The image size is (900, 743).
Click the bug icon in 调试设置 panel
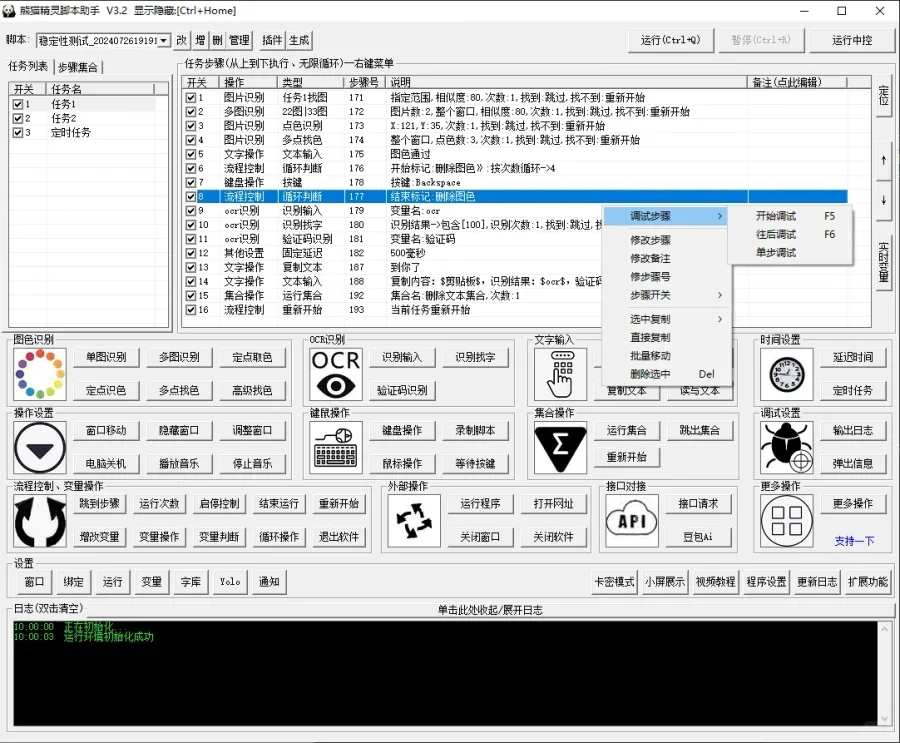(x=789, y=450)
